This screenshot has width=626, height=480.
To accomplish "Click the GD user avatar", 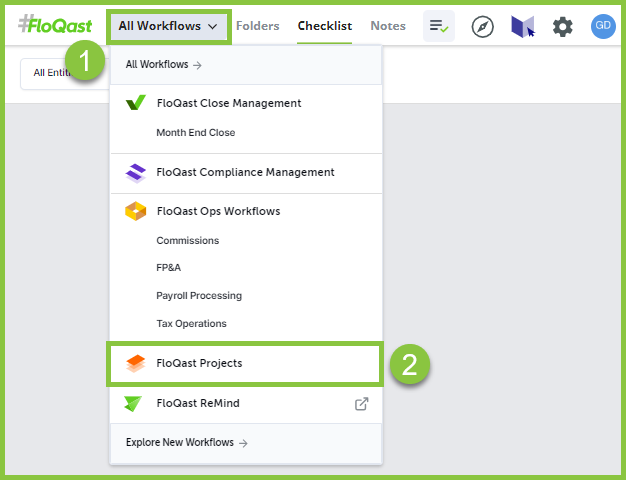I will (603, 26).
